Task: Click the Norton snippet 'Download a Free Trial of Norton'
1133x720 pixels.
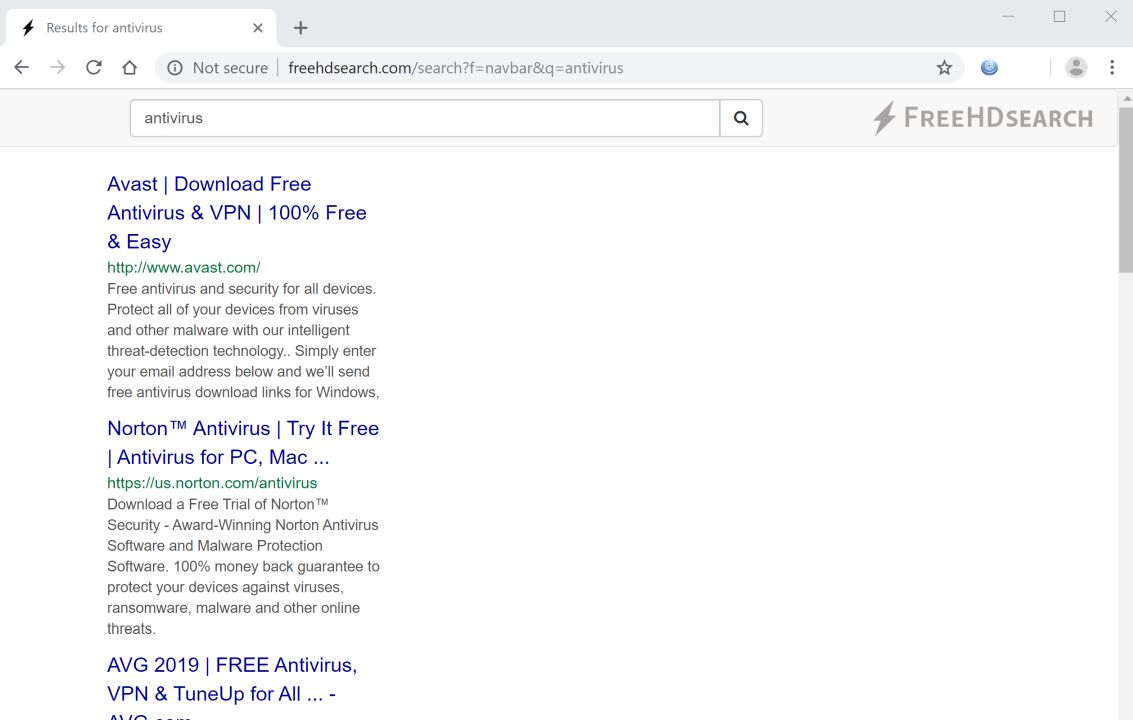Action: pos(217,504)
